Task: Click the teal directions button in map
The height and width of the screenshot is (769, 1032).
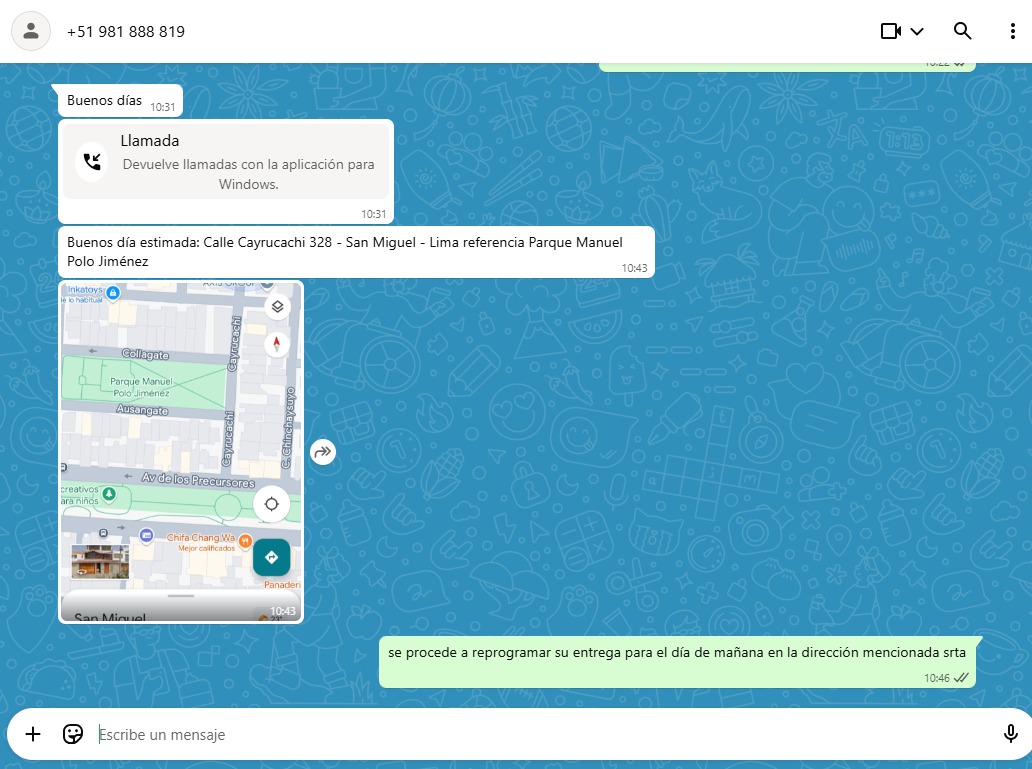Action: click(271, 557)
